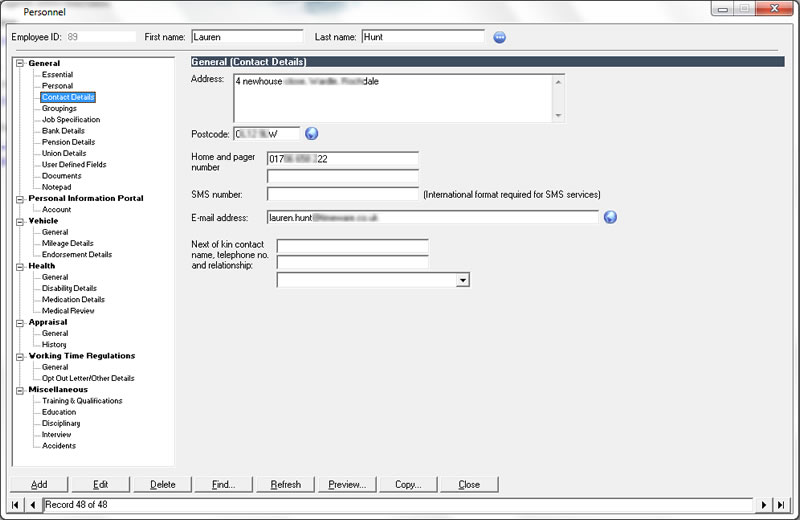The height and width of the screenshot is (520, 800).
Task: Click into the SMS number field
Action: click(342, 194)
